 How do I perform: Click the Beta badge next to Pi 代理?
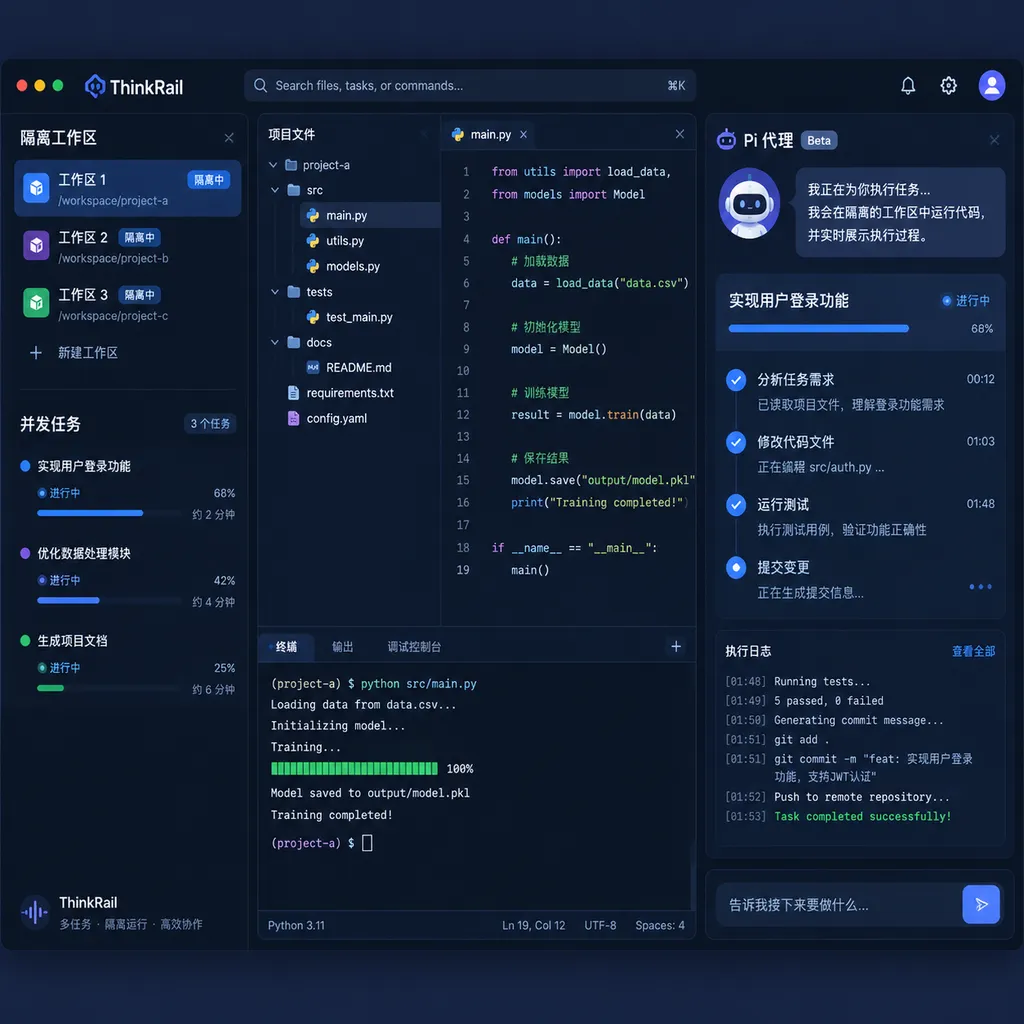[819, 140]
